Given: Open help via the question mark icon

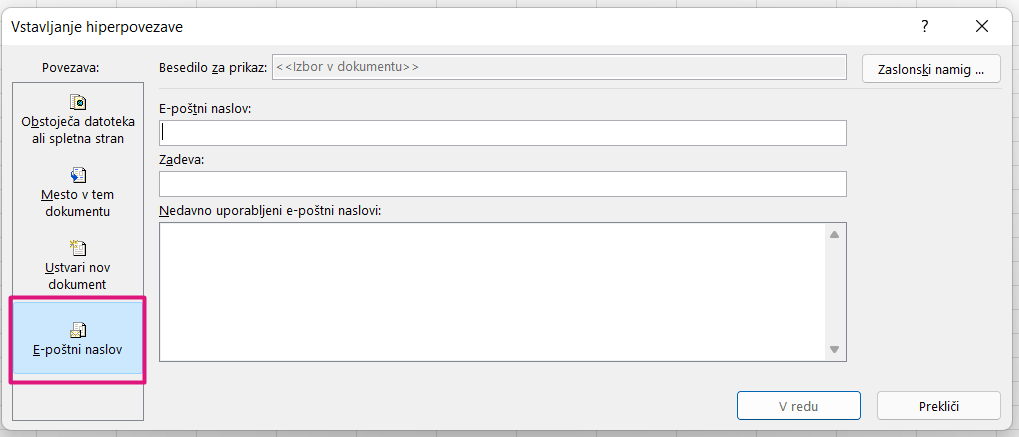Looking at the screenshot, I should 925,26.
